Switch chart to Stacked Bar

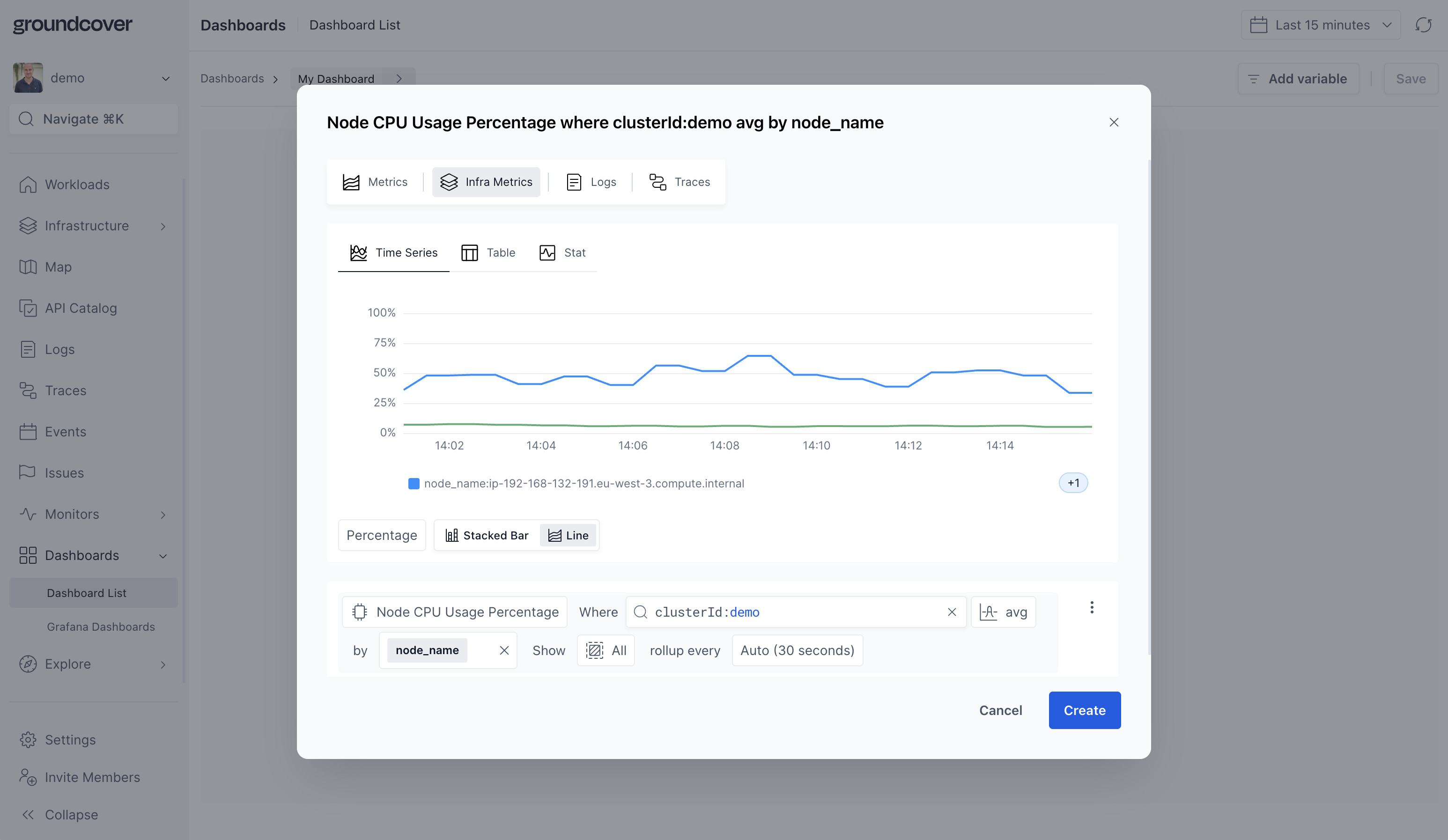[x=487, y=535]
